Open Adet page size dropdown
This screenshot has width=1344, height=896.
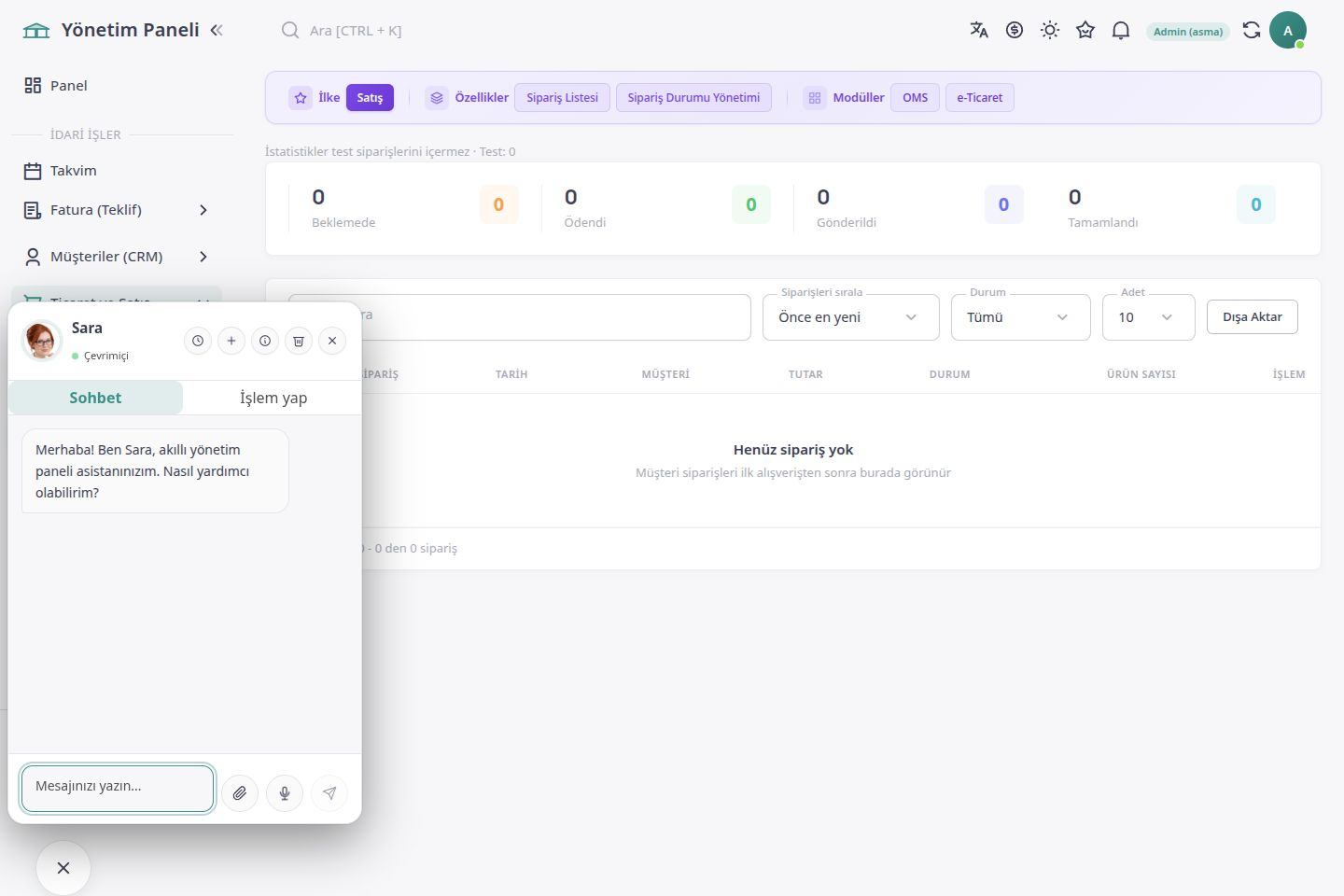tap(1149, 317)
